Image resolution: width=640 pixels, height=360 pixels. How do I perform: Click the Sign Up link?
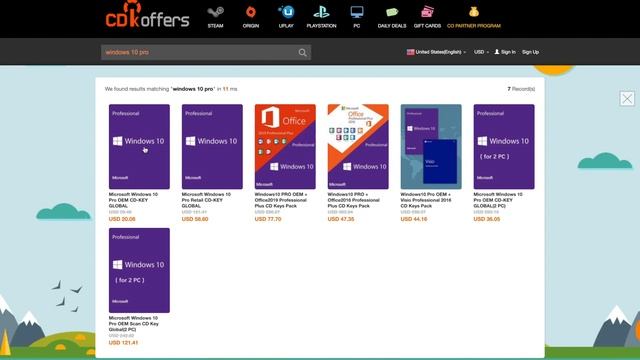click(530, 52)
